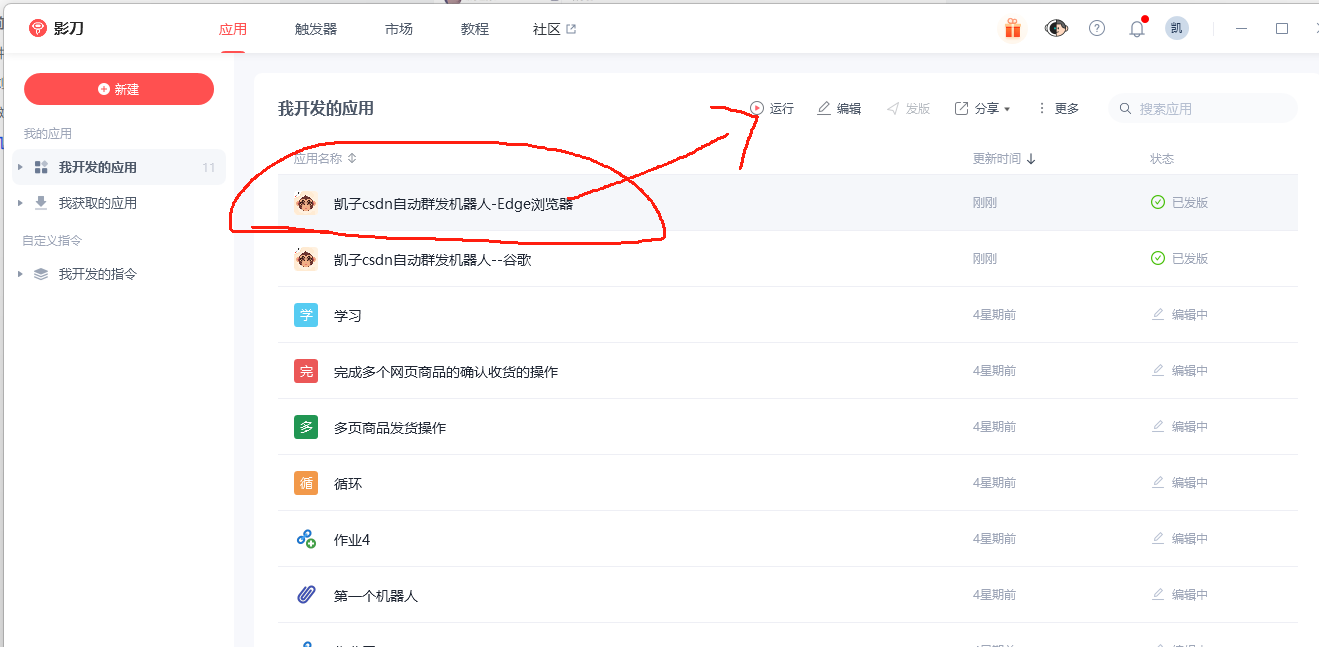Viewport: 1319px width, 647px height.
Task: Expand 我开发的应用 tree arrow
Action: 20,167
